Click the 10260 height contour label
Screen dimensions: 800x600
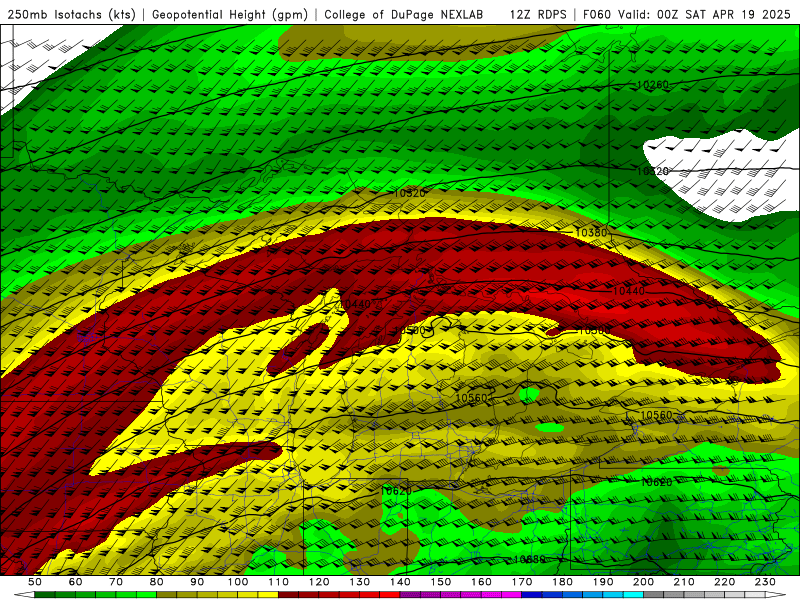click(653, 85)
